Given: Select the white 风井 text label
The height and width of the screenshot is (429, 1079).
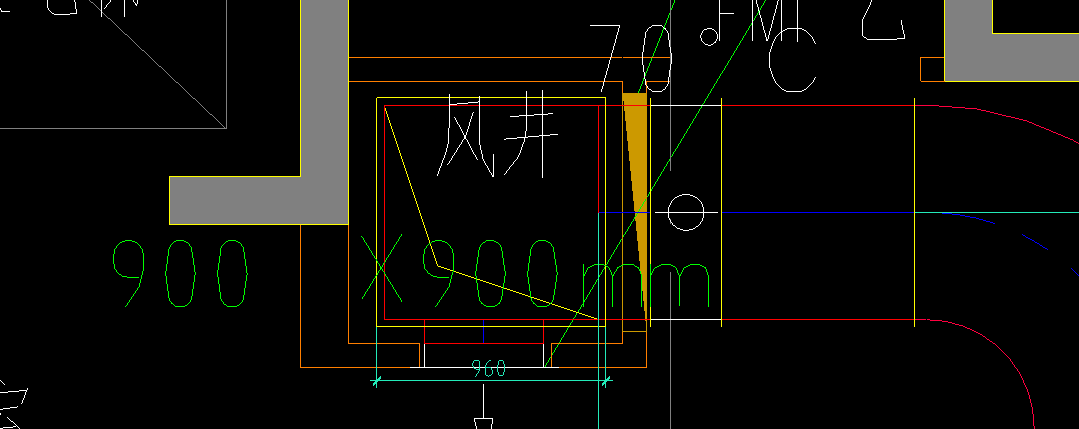Looking at the screenshot, I should [x=498, y=136].
